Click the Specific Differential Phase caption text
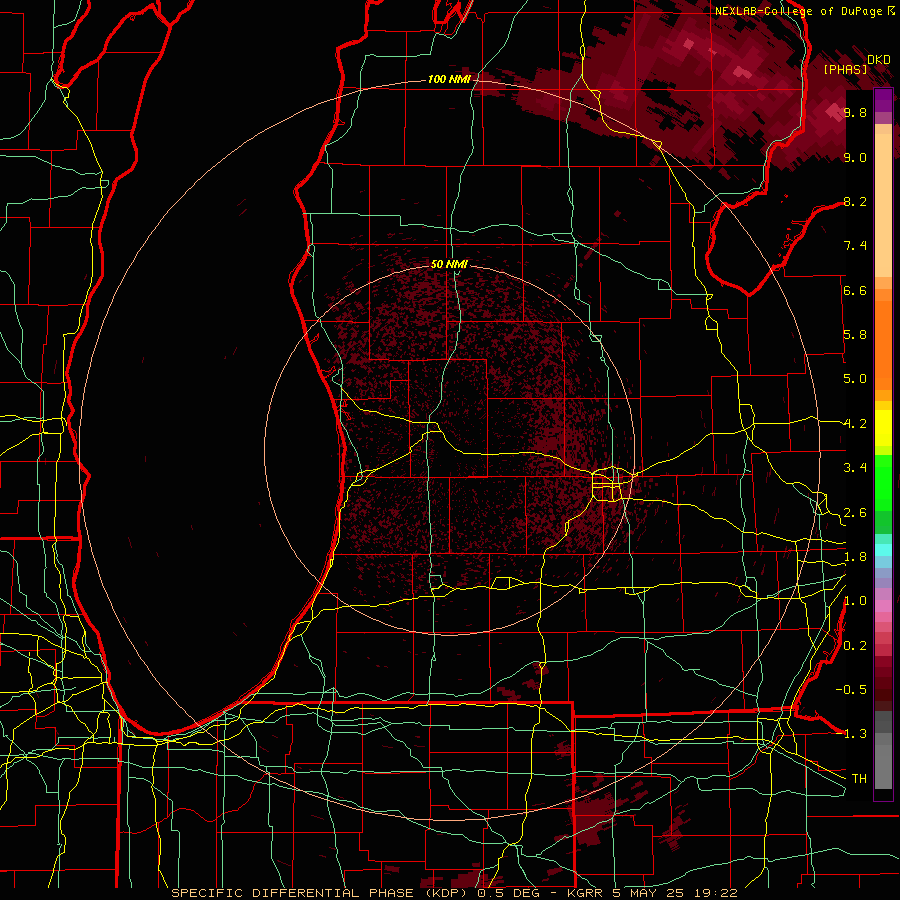This screenshot has width=900, height=900. coord(454,893)
